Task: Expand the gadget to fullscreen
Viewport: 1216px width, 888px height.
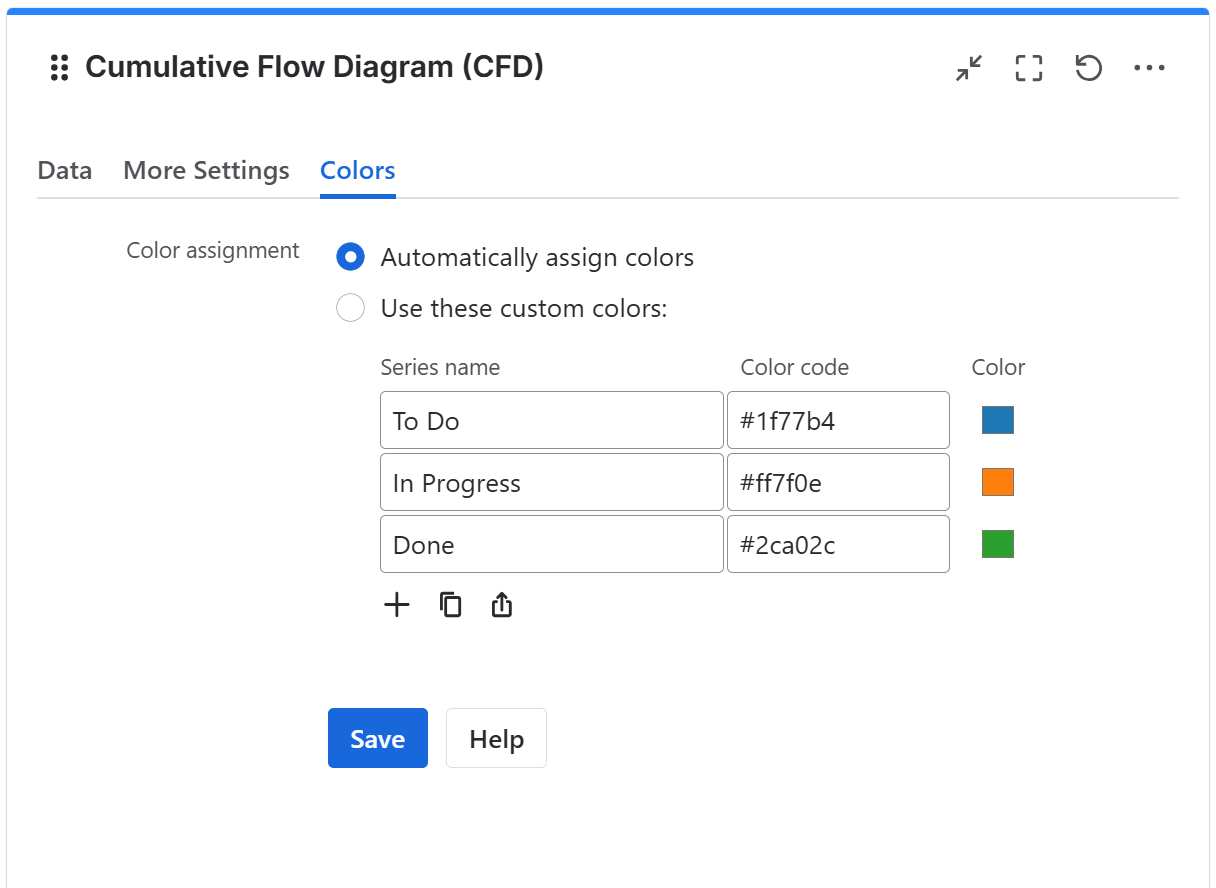Action: (1028, 68)
